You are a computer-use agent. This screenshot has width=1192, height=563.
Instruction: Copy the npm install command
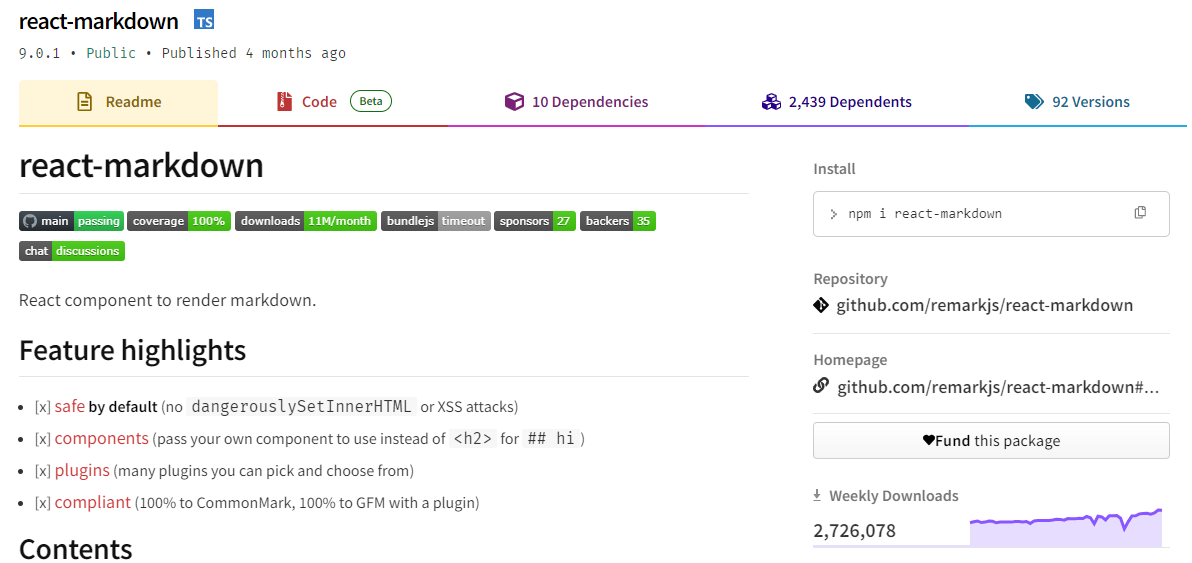[1140, 213]
